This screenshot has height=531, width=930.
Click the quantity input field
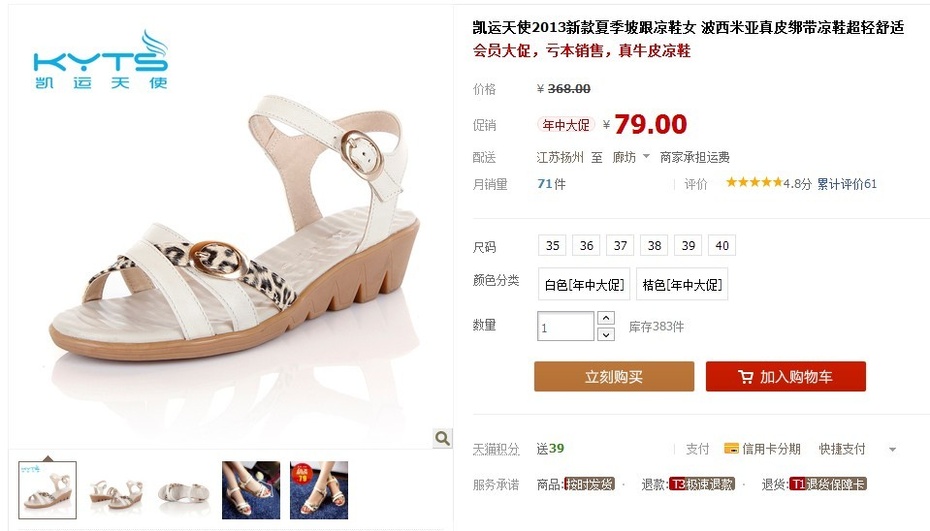(565, 326)
